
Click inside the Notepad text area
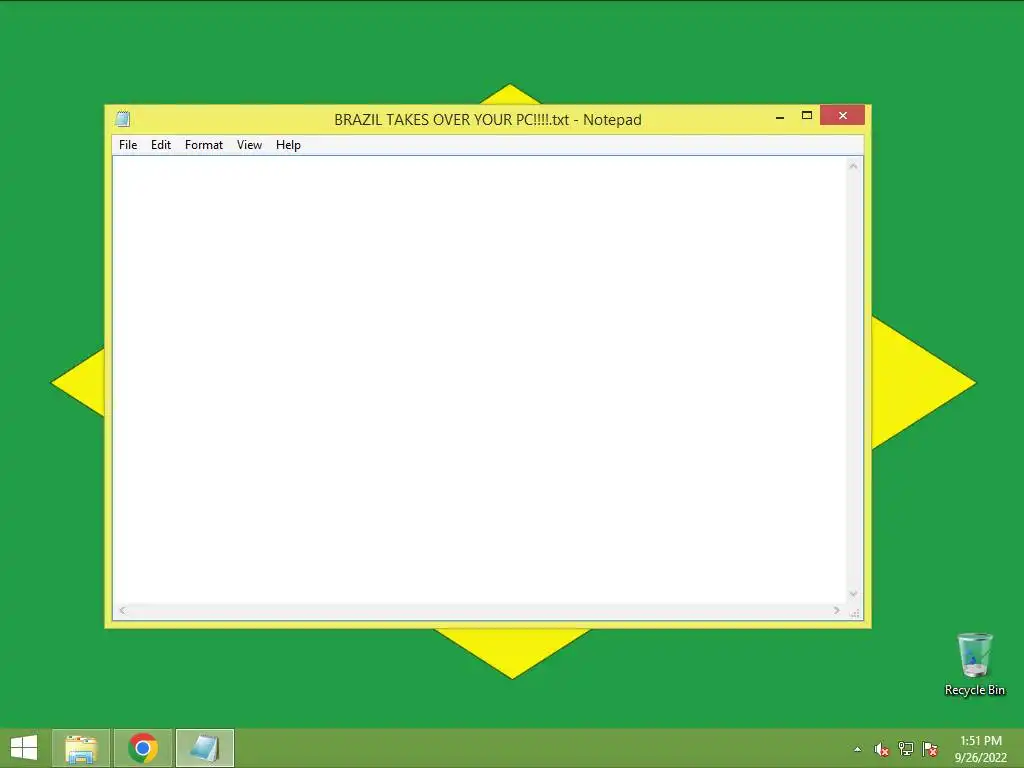[x=479, y=380]
